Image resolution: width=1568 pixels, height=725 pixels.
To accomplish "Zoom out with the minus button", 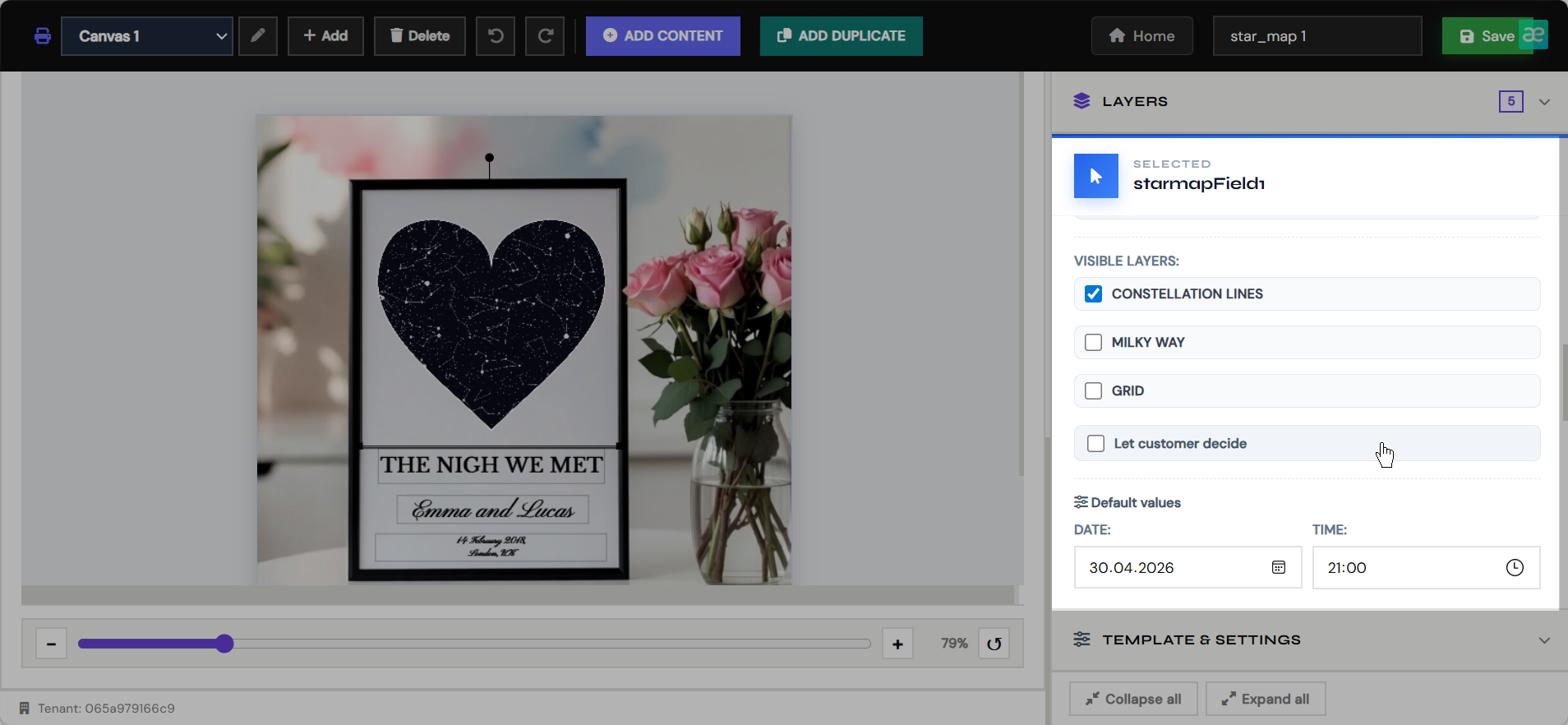I will click(51, 644).
